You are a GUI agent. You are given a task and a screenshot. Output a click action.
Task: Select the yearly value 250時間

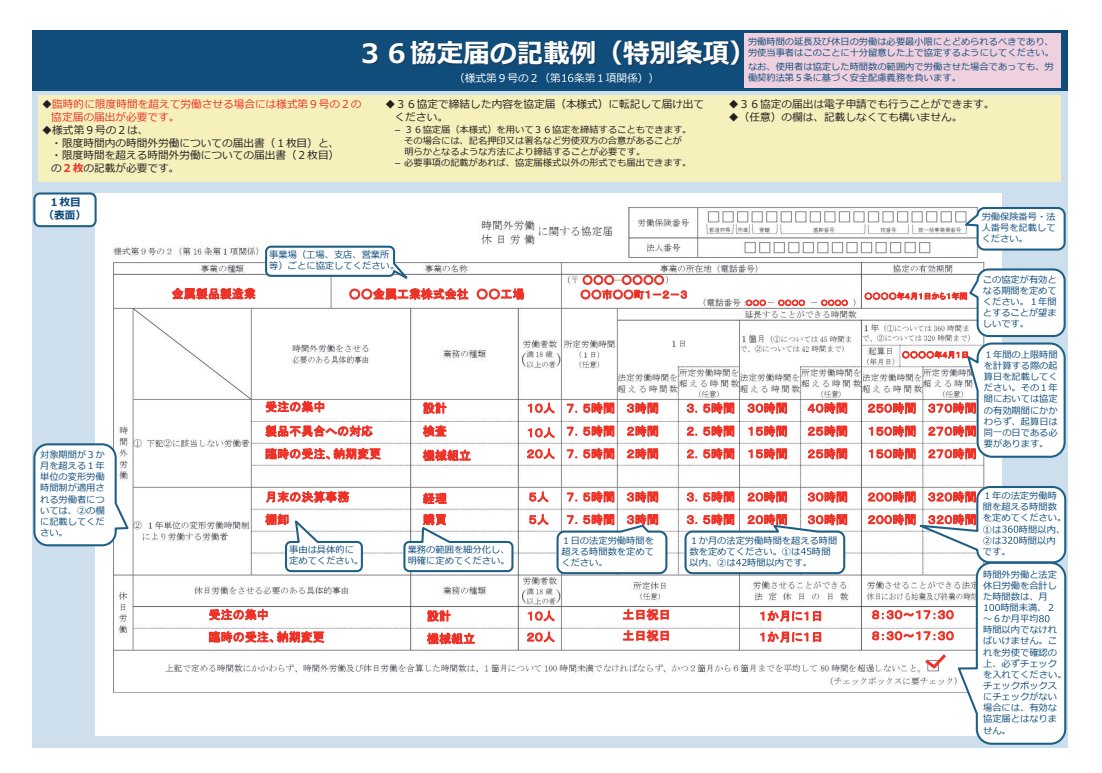890,408
